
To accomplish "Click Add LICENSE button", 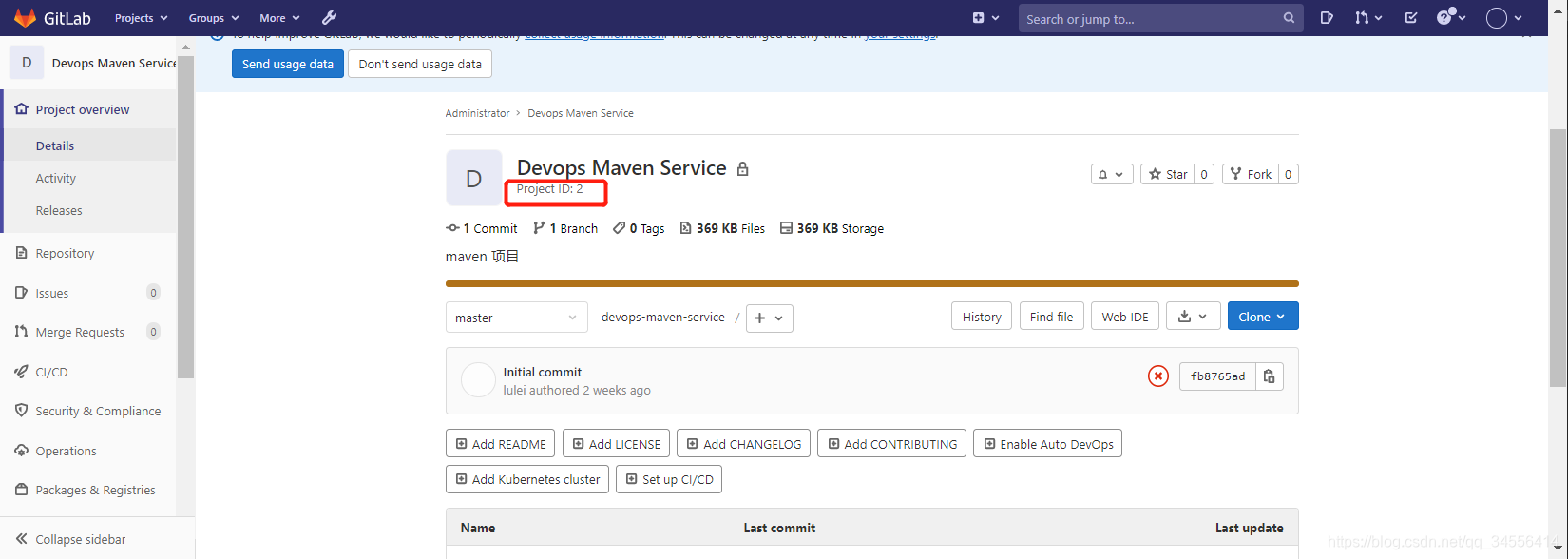I will pos(616,444).
